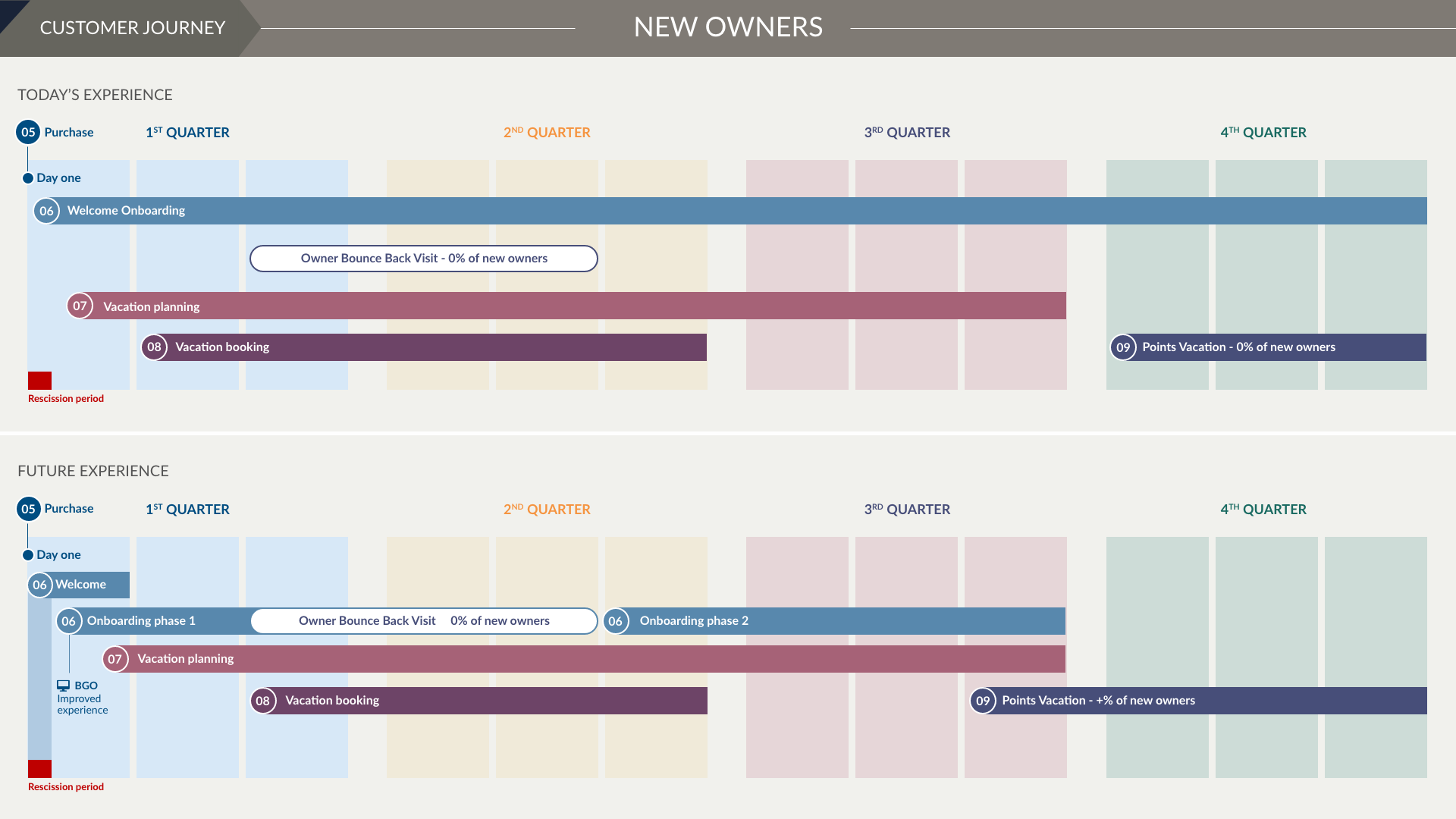1456x819 pixels.
Task: Click the Day one bullet marker in Future Experience
Action: pyautogui.click(x=28, y=554)
